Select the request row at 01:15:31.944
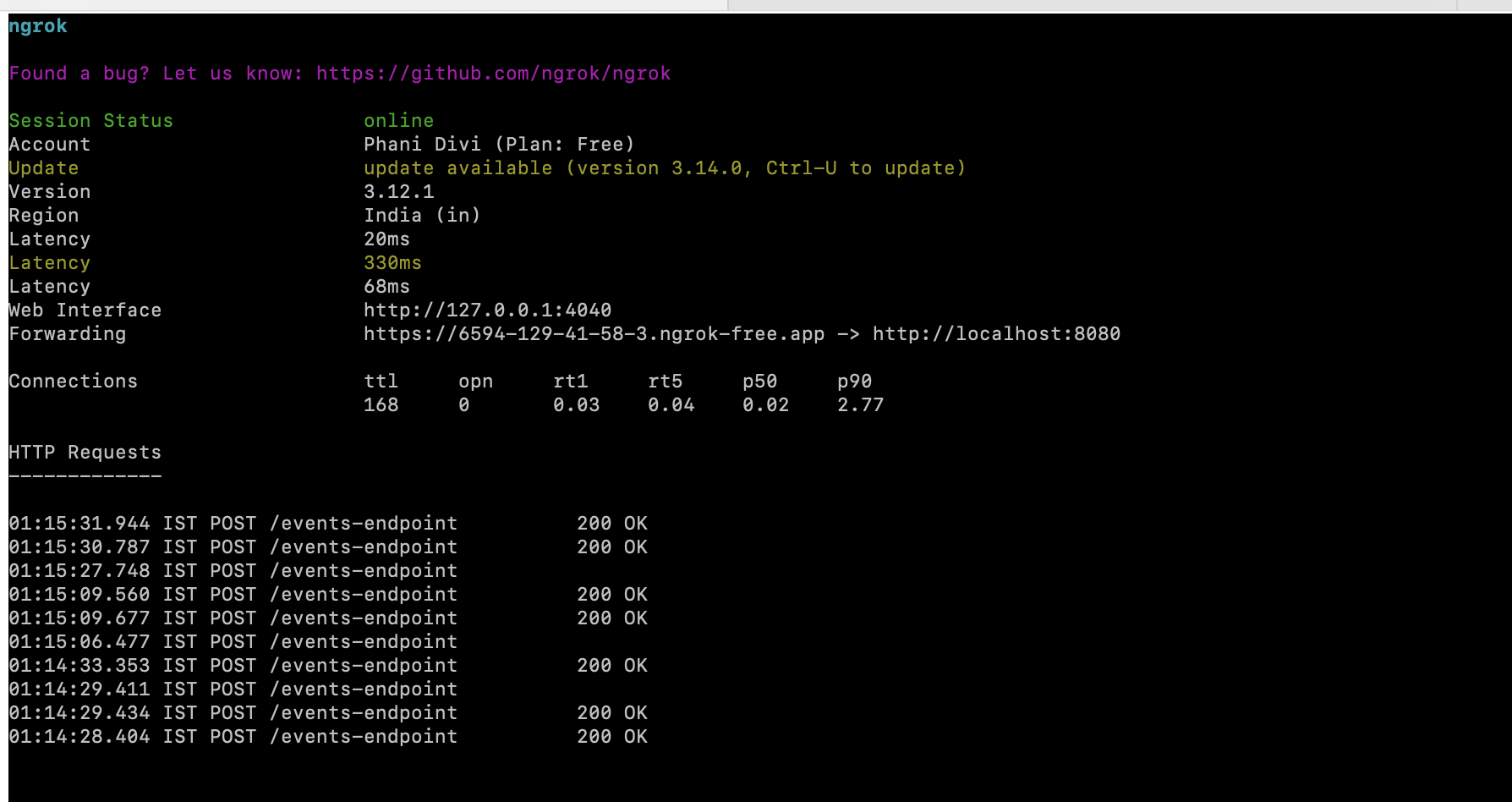This screenshot has height=802, width=1512. coord(328,524)
